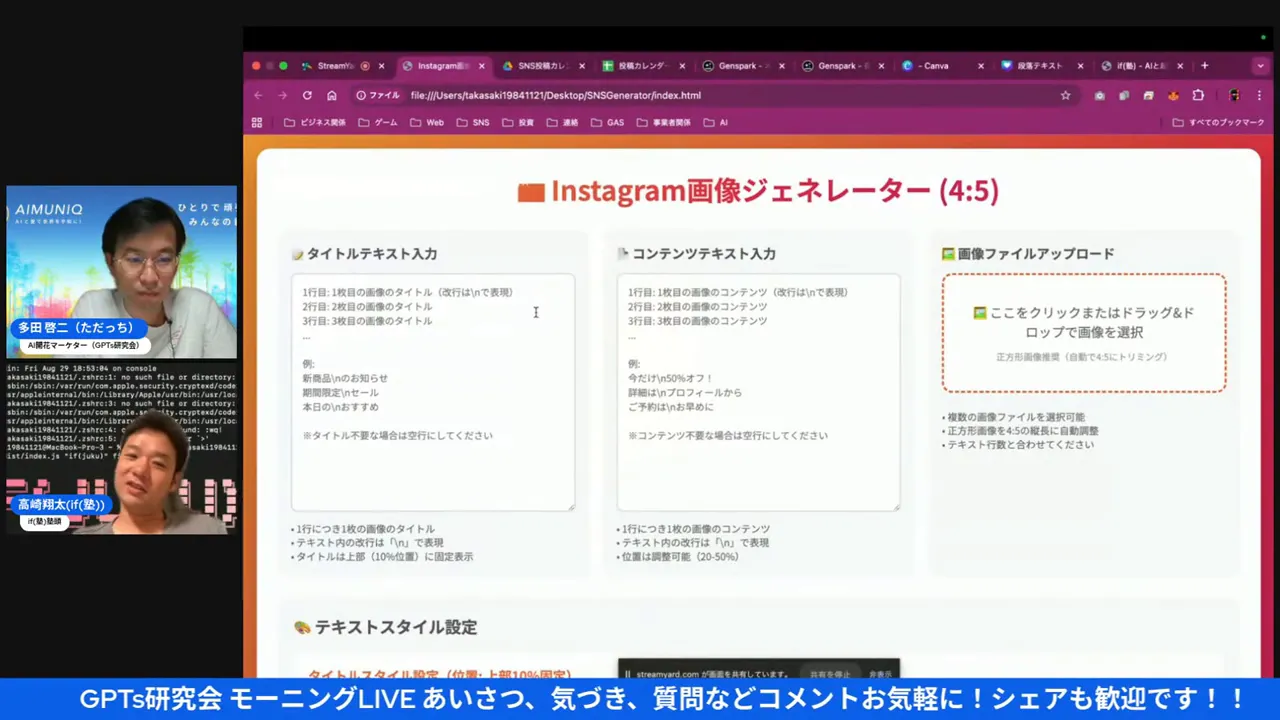
Task: Open the SNS bookmarks folder
Action: tap(473, 123)
